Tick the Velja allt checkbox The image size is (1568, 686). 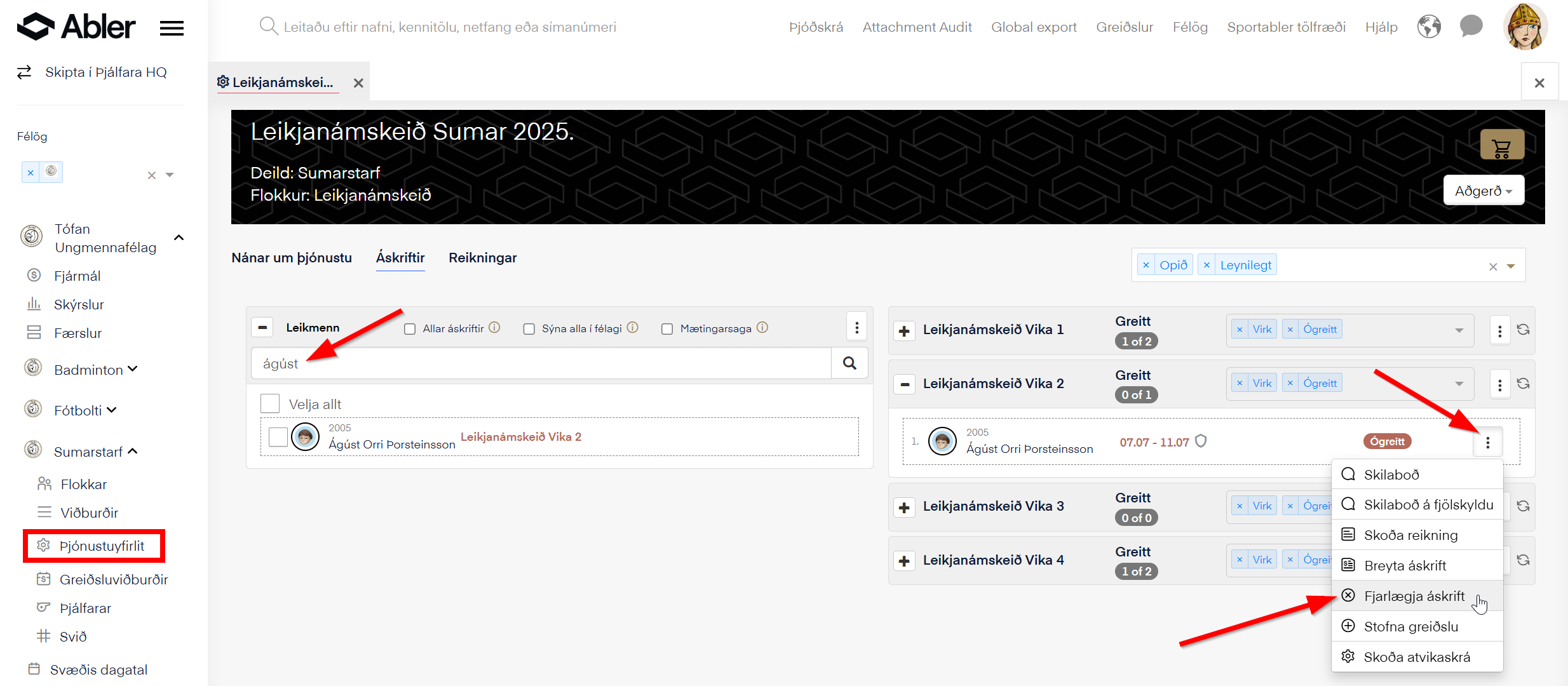coord(270,404)
